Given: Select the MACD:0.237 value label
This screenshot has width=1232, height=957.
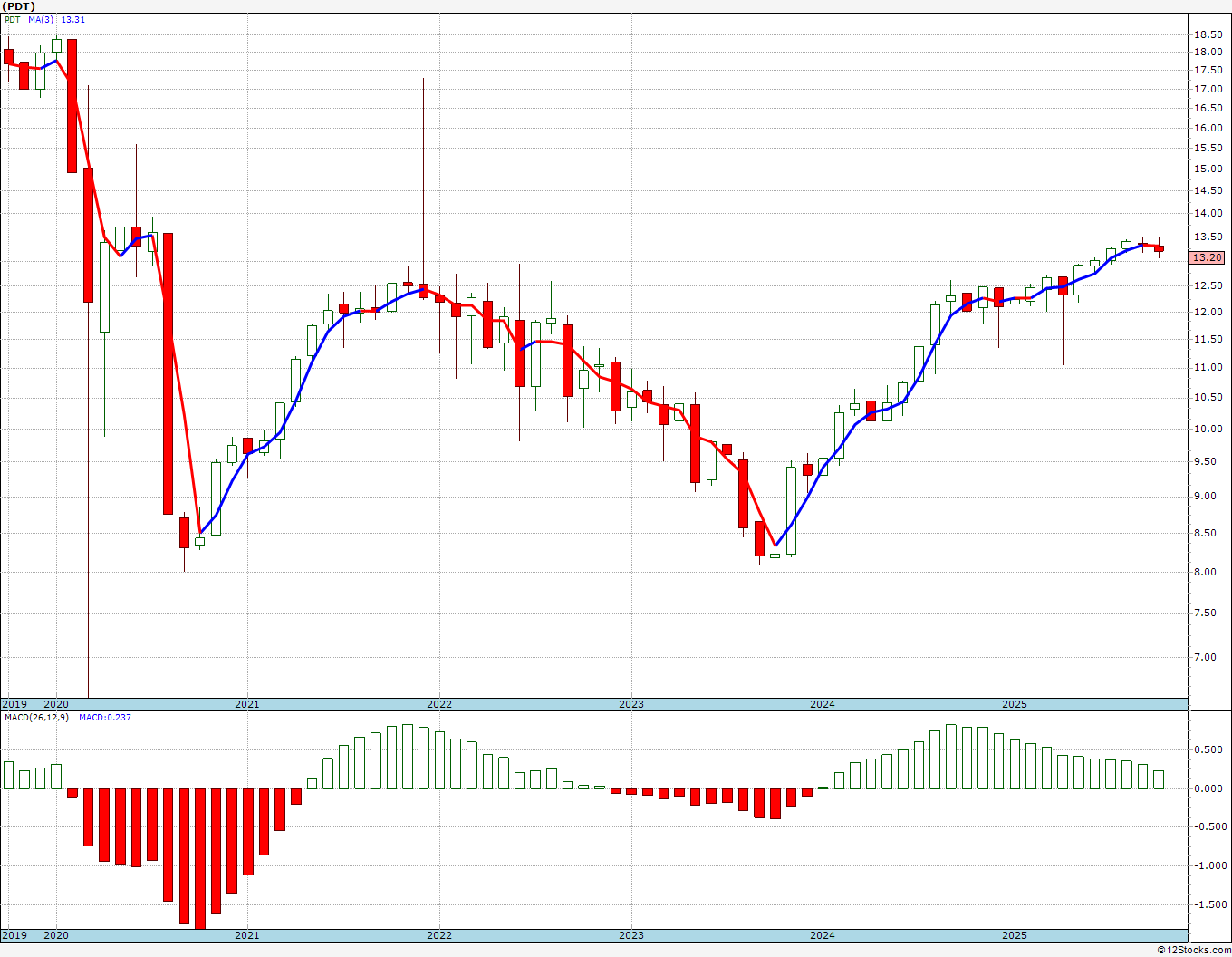Looking at the screenshot, I should pos(105,717).
